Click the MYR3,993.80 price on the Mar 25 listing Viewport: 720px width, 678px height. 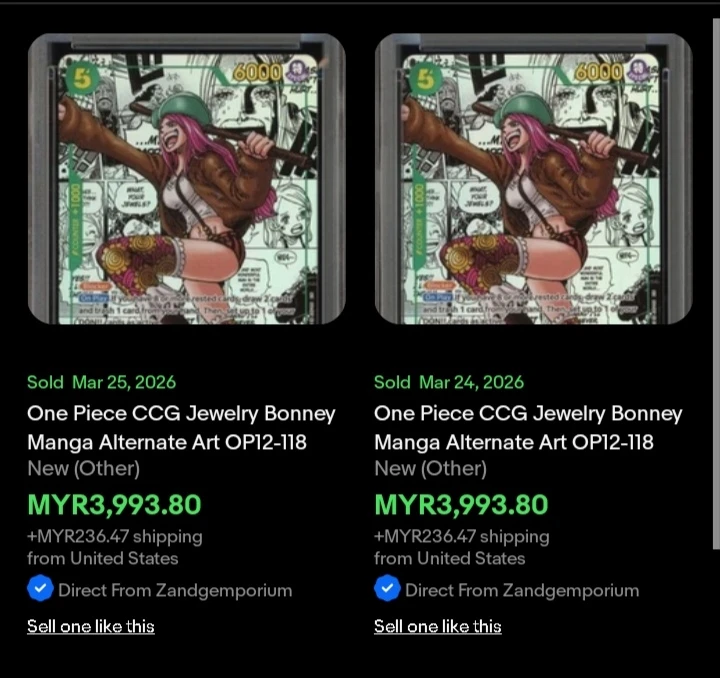114,504
